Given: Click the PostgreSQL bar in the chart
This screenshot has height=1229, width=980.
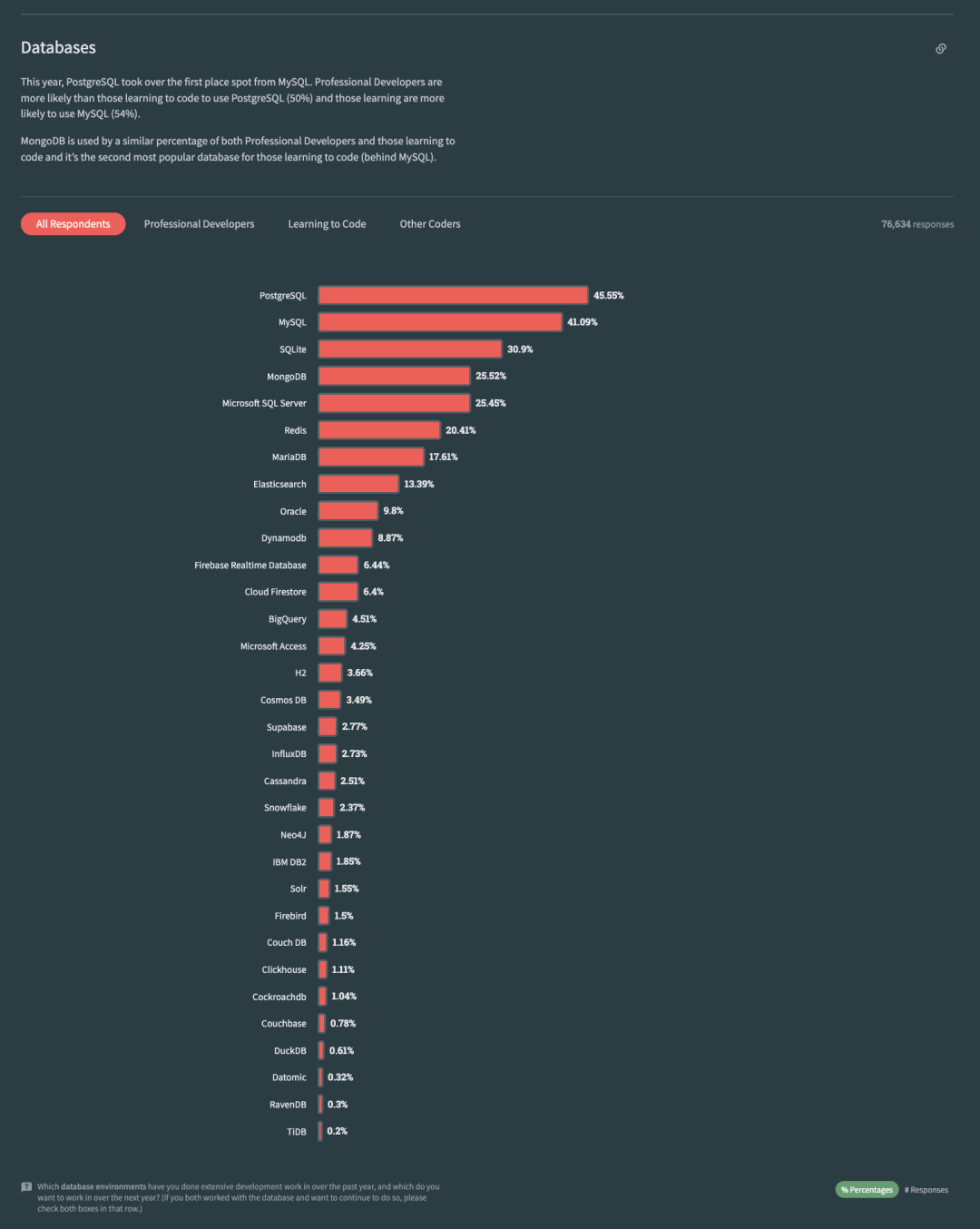Looking at the screenshot, I should [x=453, y=295].
